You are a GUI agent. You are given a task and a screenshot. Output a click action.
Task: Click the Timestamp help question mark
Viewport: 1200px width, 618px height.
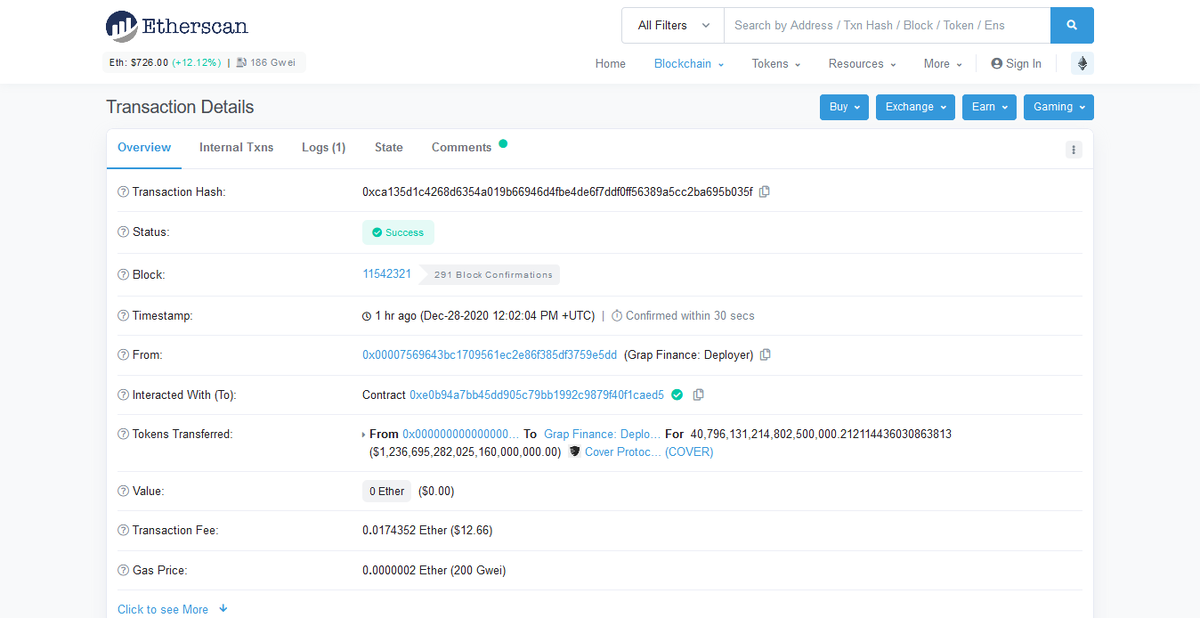122,315
